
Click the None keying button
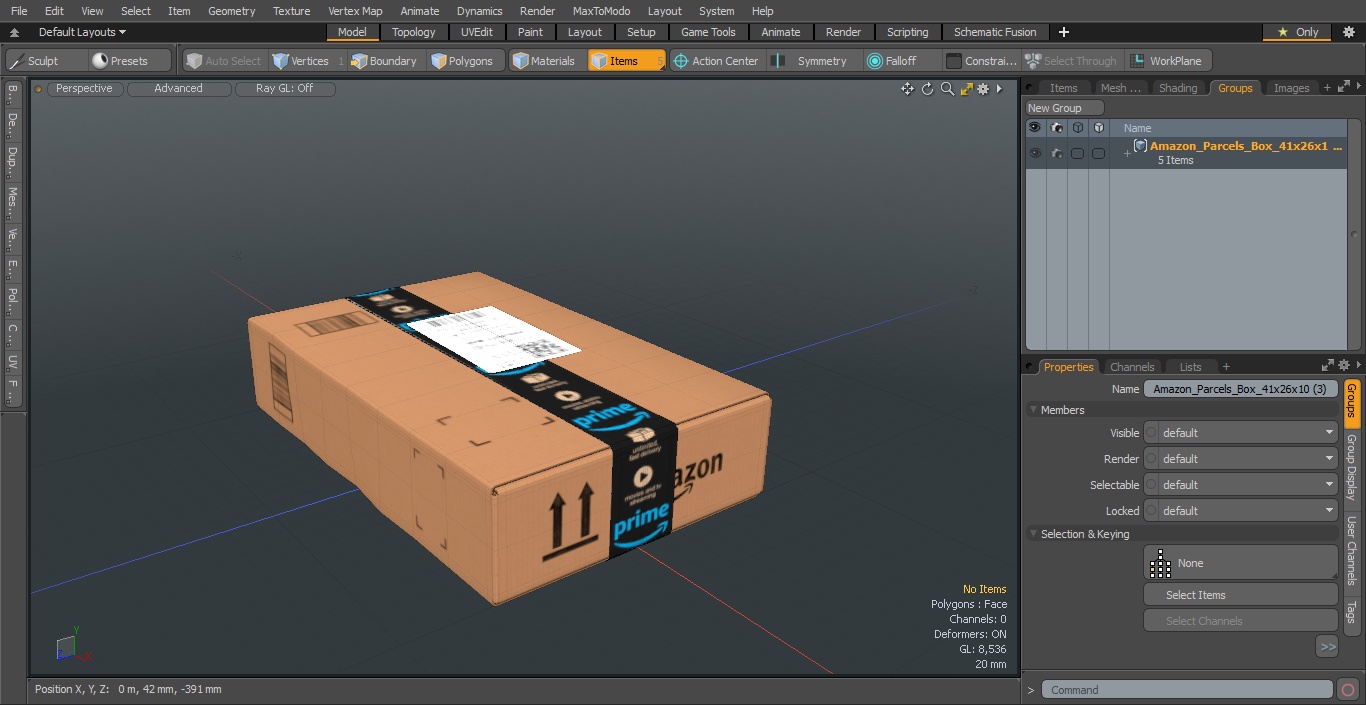pyautogui.click(x=1241, y=563)
